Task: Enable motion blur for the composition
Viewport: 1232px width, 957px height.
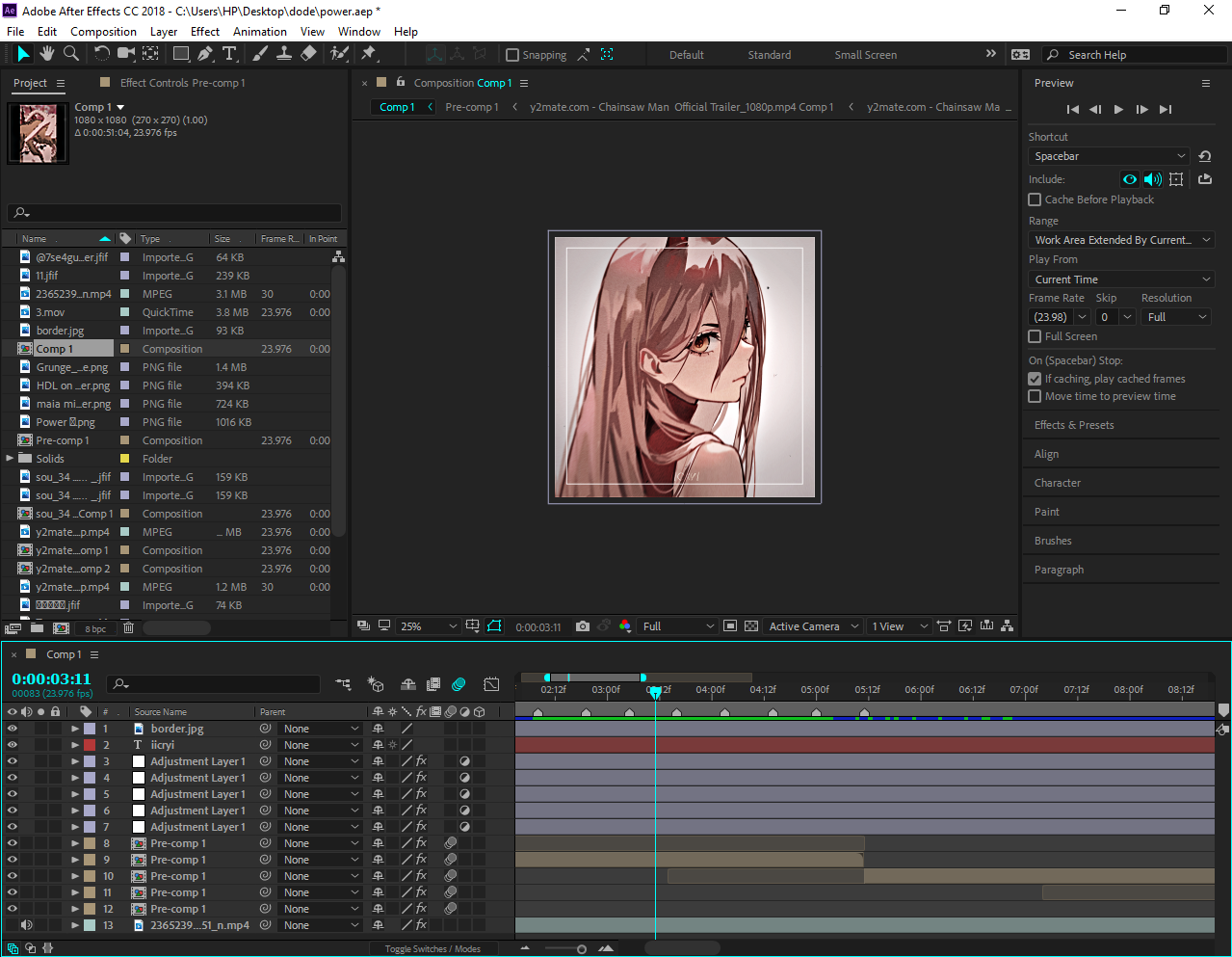Action: (459, 684)
